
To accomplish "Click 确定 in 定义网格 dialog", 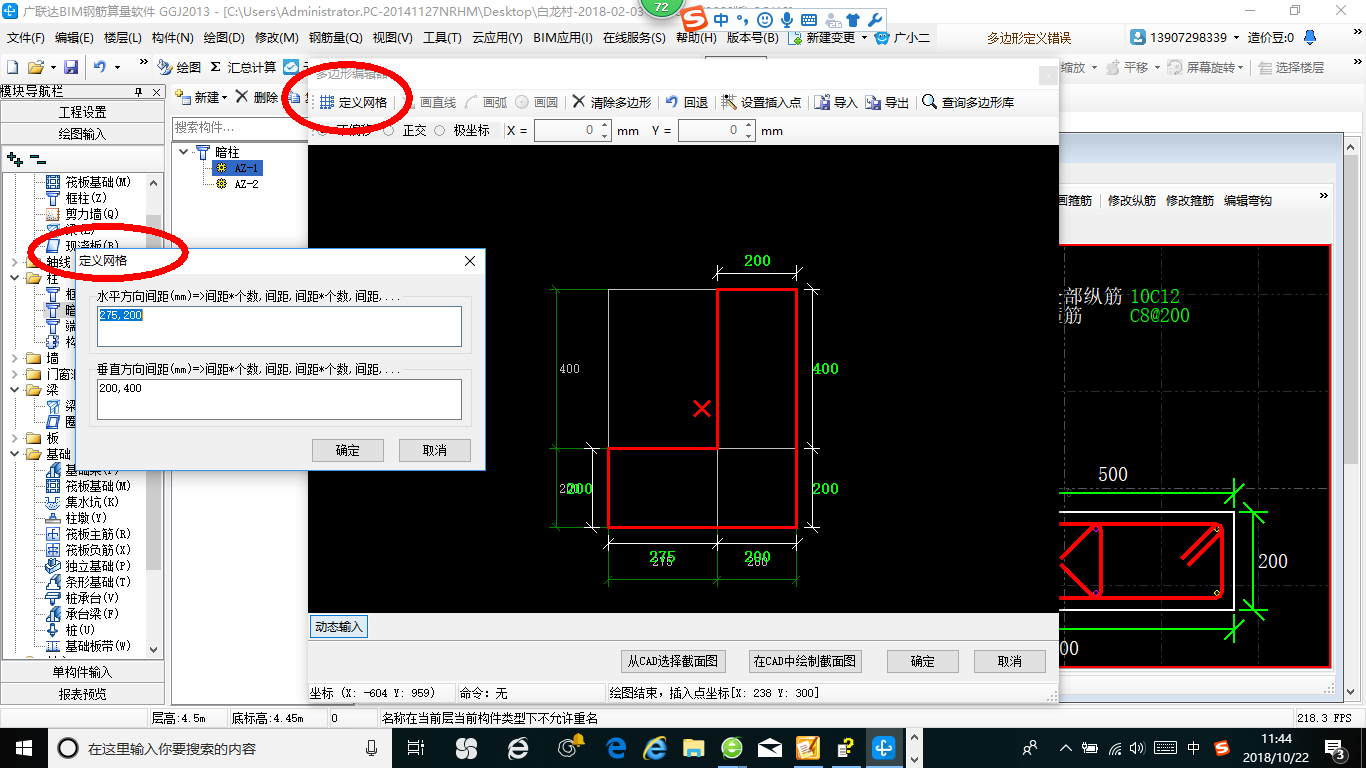I will (x=348, y=450).
